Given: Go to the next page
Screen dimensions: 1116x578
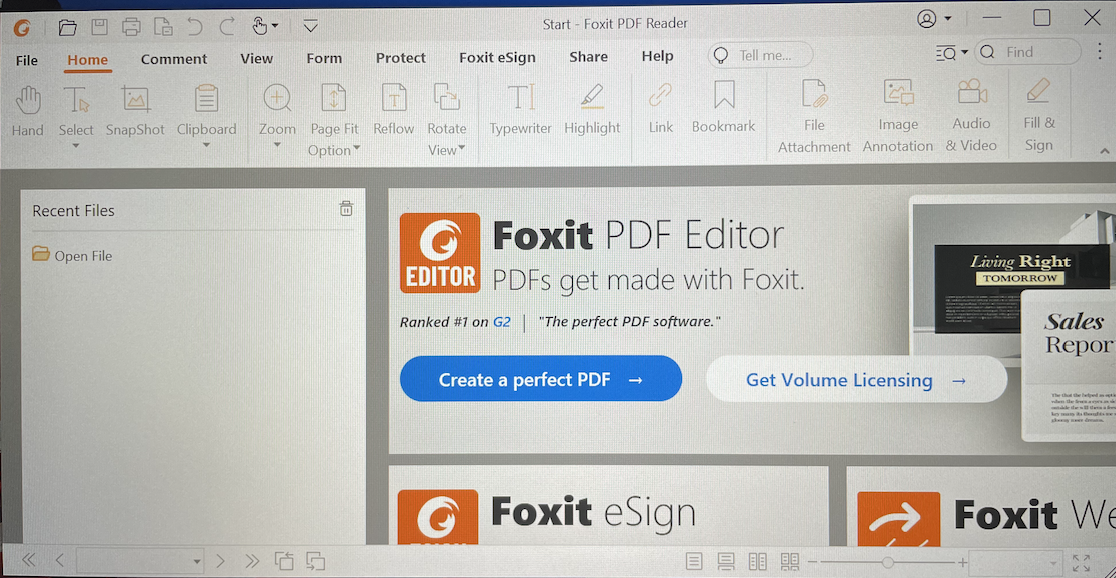Looking at the screenshot, I should pyautogui.click(x=221, y=561).
